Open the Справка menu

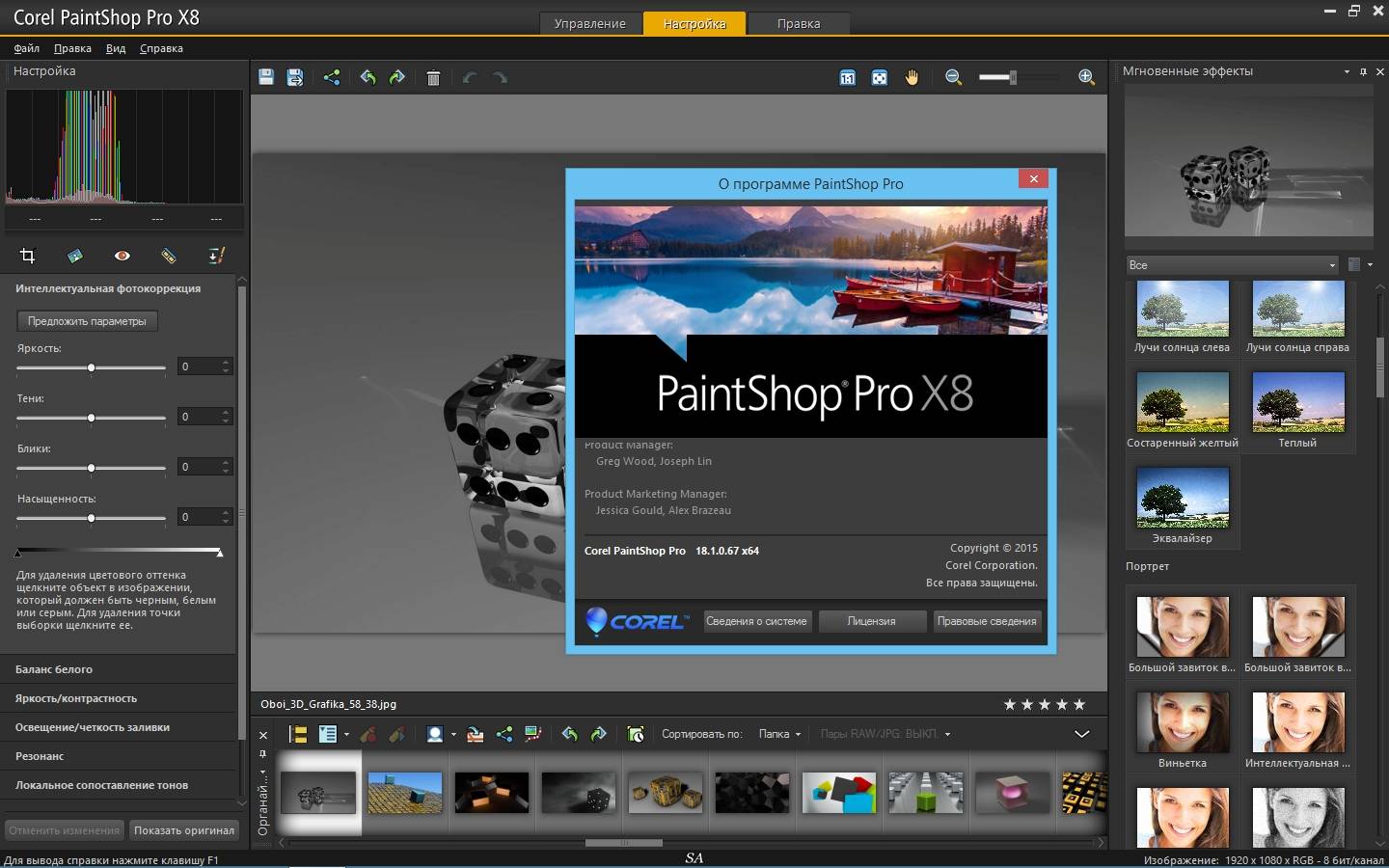(161, 48)
